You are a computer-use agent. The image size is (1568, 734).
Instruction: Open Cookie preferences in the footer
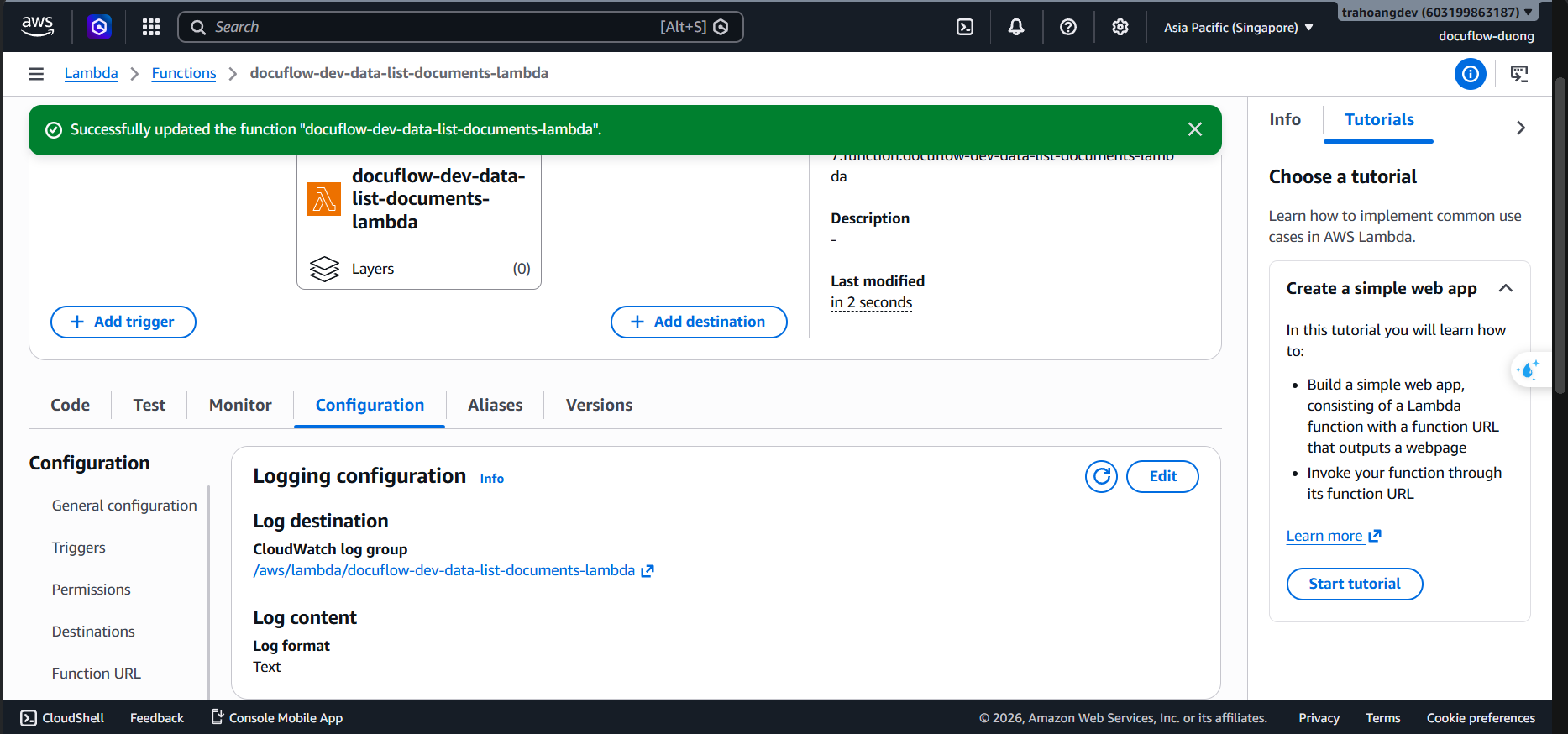pyautogui.click(x=1481, y=718)
